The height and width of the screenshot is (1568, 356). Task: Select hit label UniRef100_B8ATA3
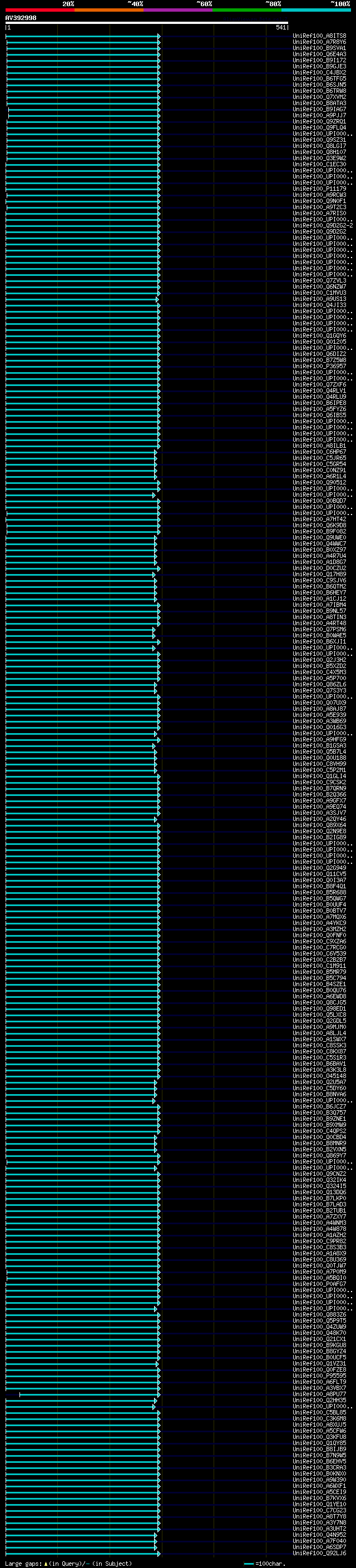click(x=319, y=103)
